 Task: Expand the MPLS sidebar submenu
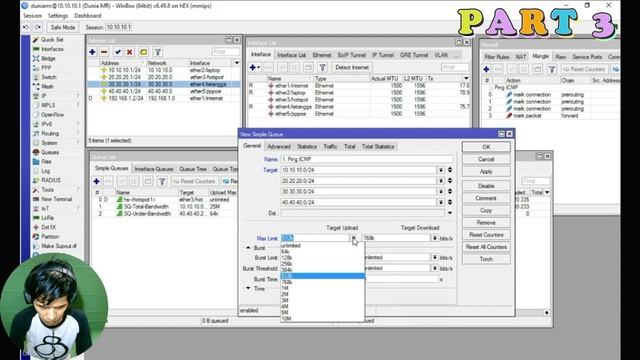click(x=78, y=105)
